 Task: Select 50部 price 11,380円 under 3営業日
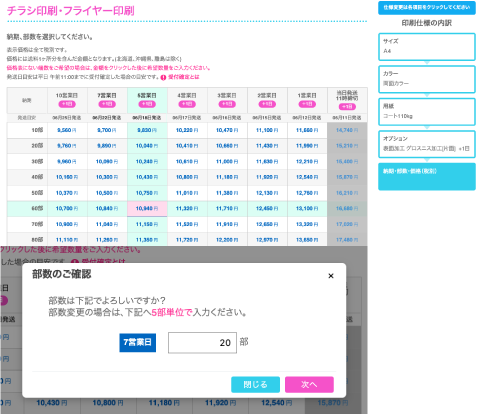[x=227, y=193]
